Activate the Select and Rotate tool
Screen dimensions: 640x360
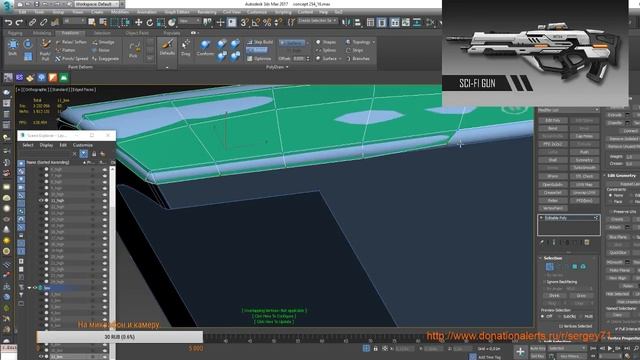tap(150, 22)
